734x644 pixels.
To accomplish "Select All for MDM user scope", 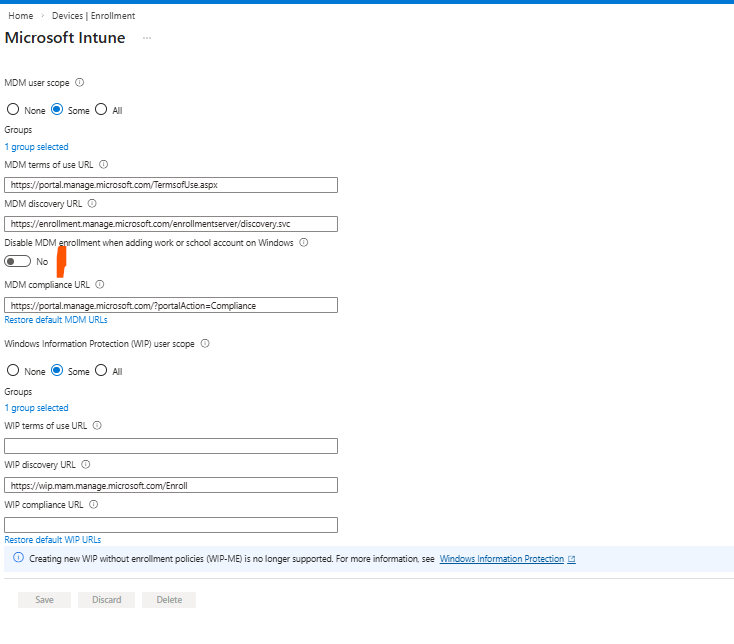I will click(x=101, y=110).
